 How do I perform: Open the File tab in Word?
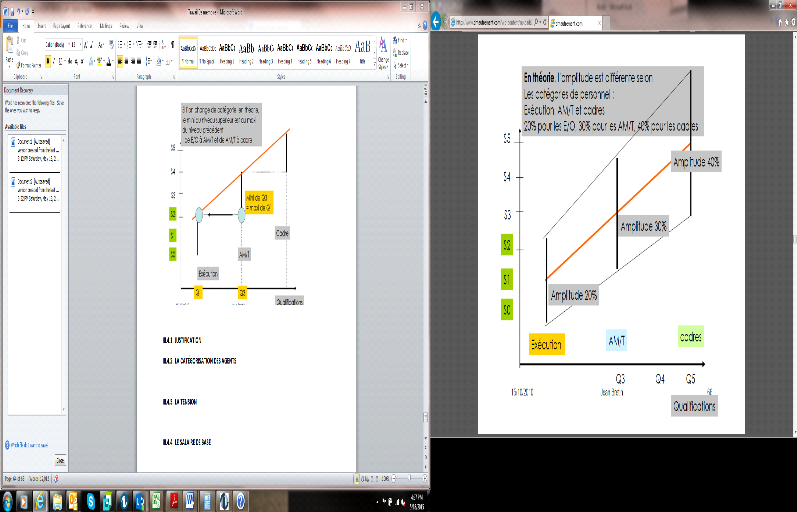pos(10,25)
